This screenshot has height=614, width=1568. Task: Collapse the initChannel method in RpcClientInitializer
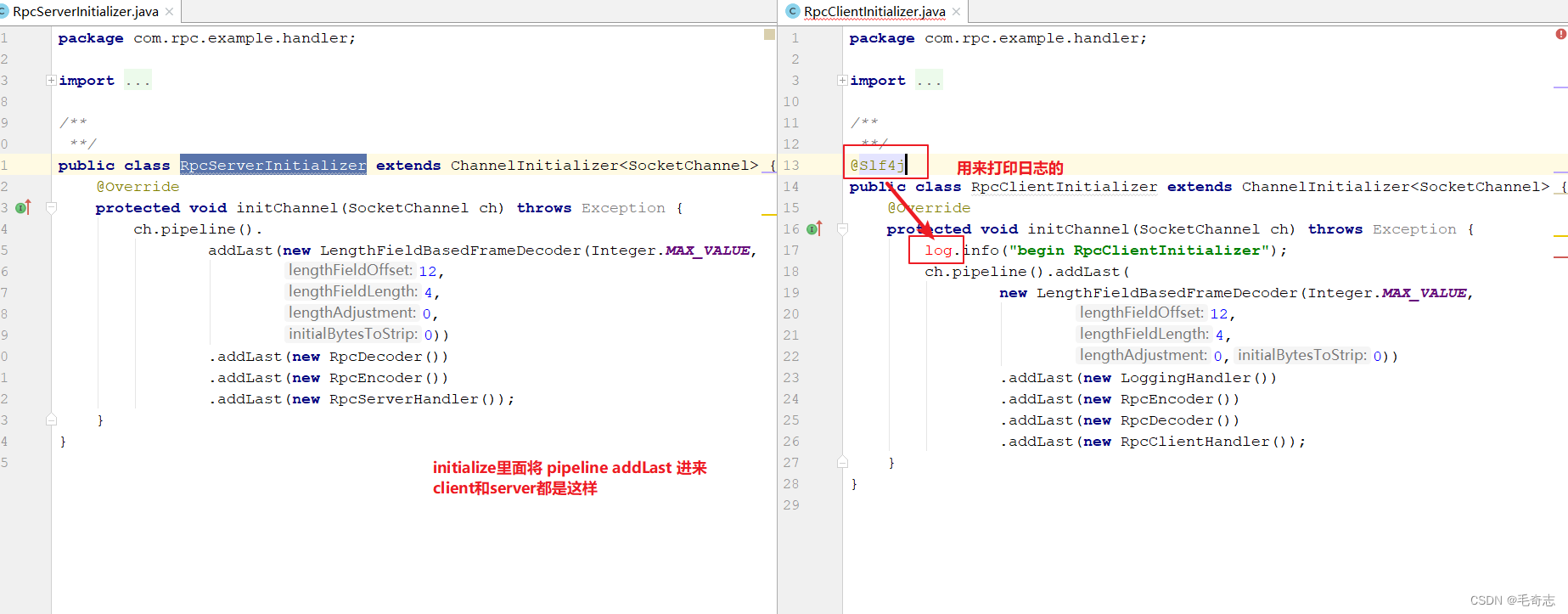pyautogui.click(x=842, y=229)
